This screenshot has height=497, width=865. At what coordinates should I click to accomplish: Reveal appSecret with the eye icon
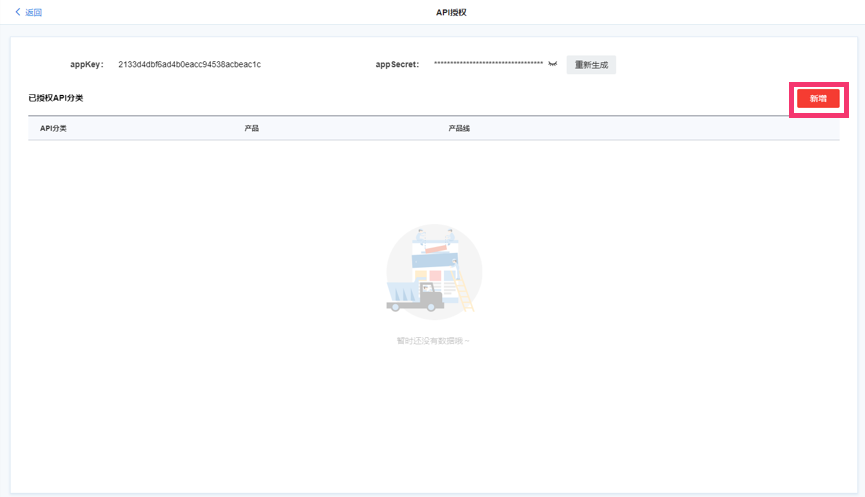click(553, 64)
